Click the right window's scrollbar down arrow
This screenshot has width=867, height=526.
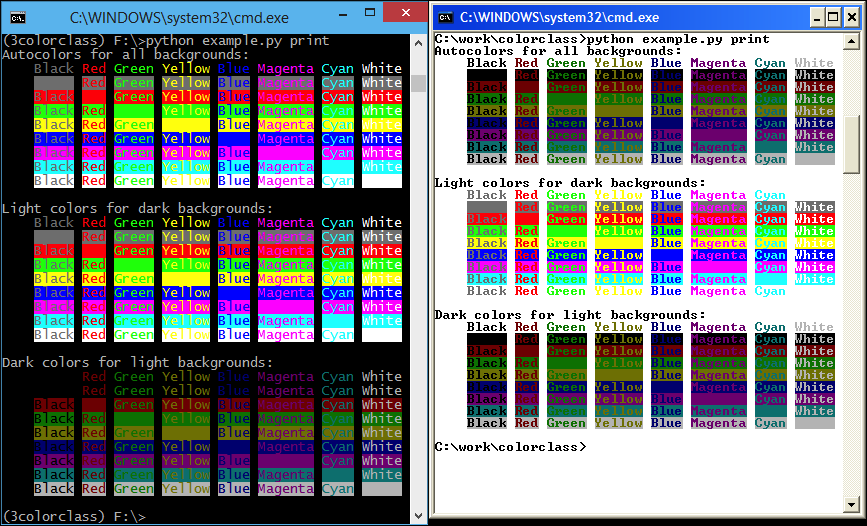coord(852,502)
